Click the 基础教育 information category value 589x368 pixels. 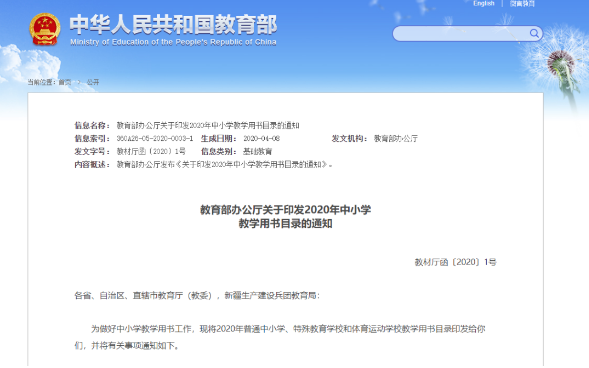(x=257, y=151)
